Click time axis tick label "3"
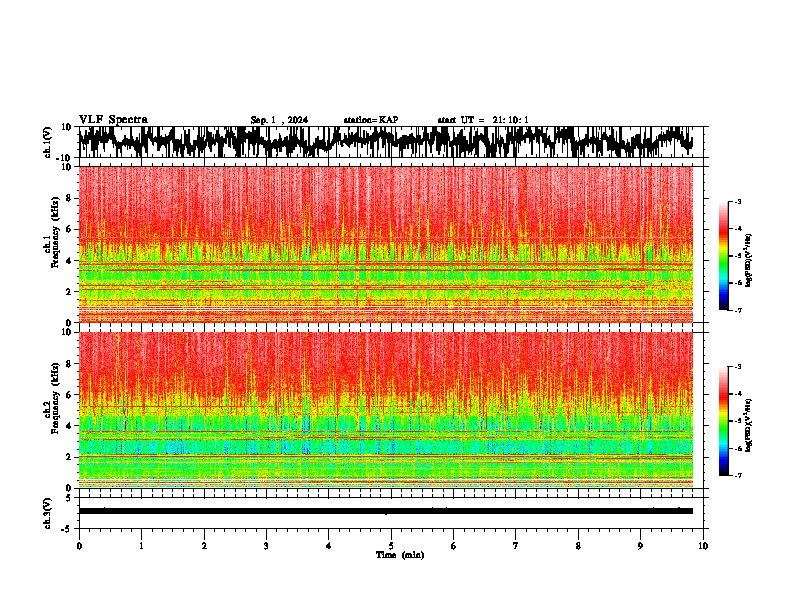Screen dimensions: 792x612 pyautogui.click(x=266, y=546)
